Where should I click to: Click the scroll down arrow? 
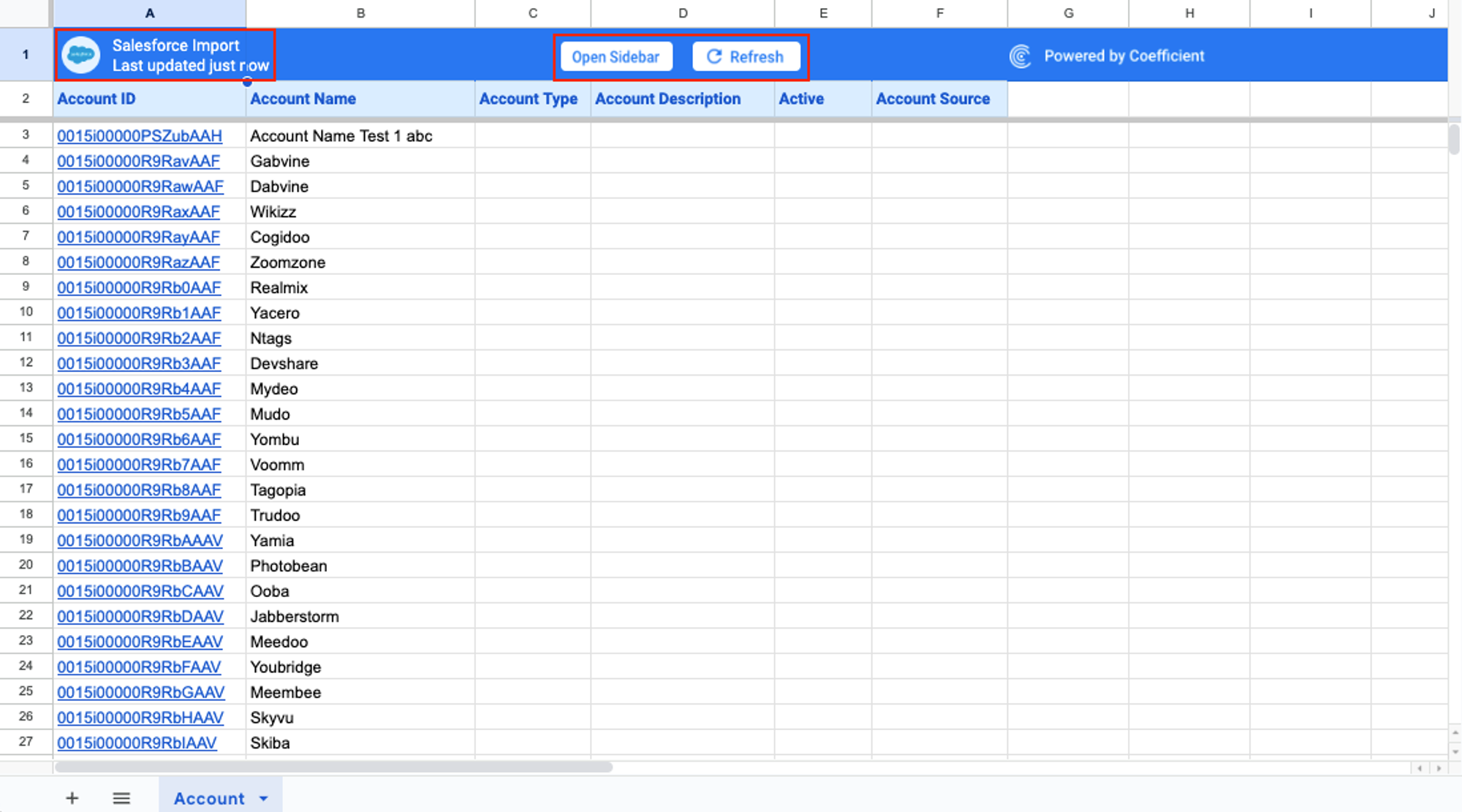pos(1455,751)
